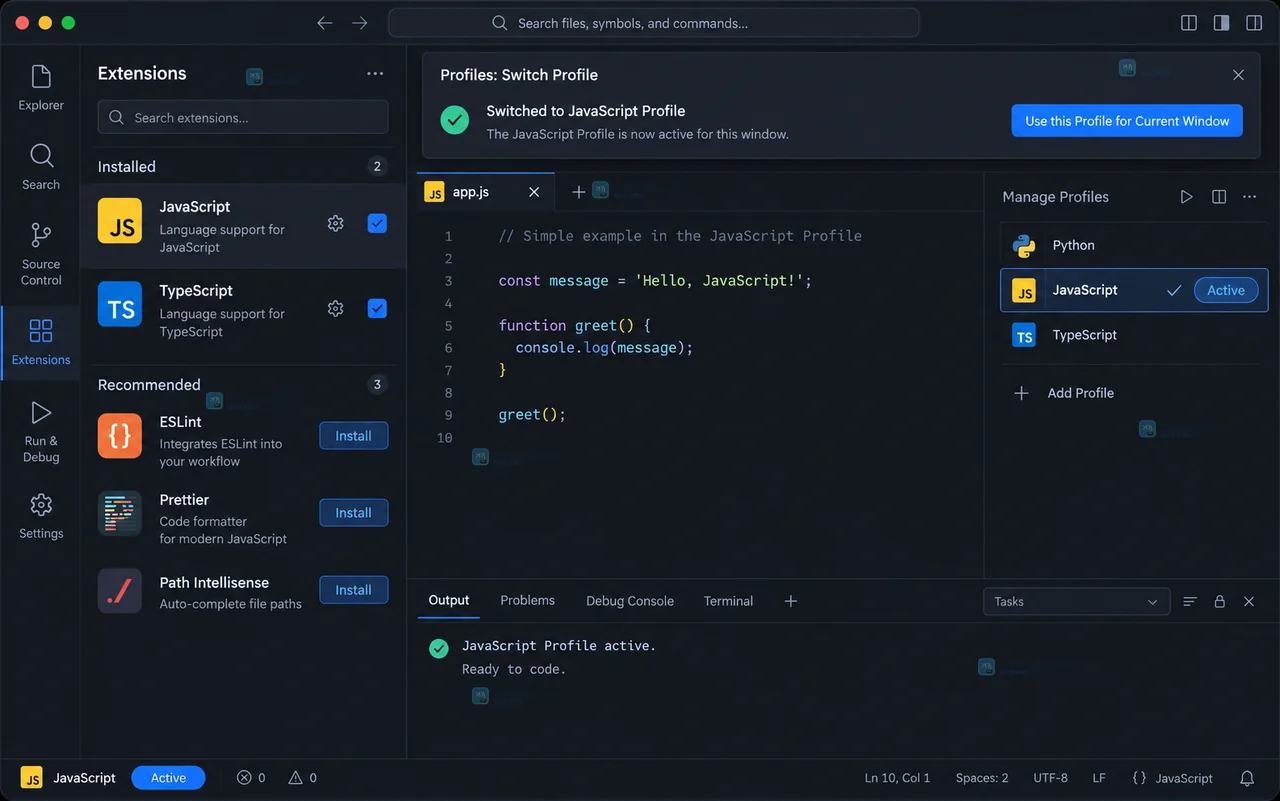Select the TypeScript profile

pyautogui.click(x=1134, y=335)
